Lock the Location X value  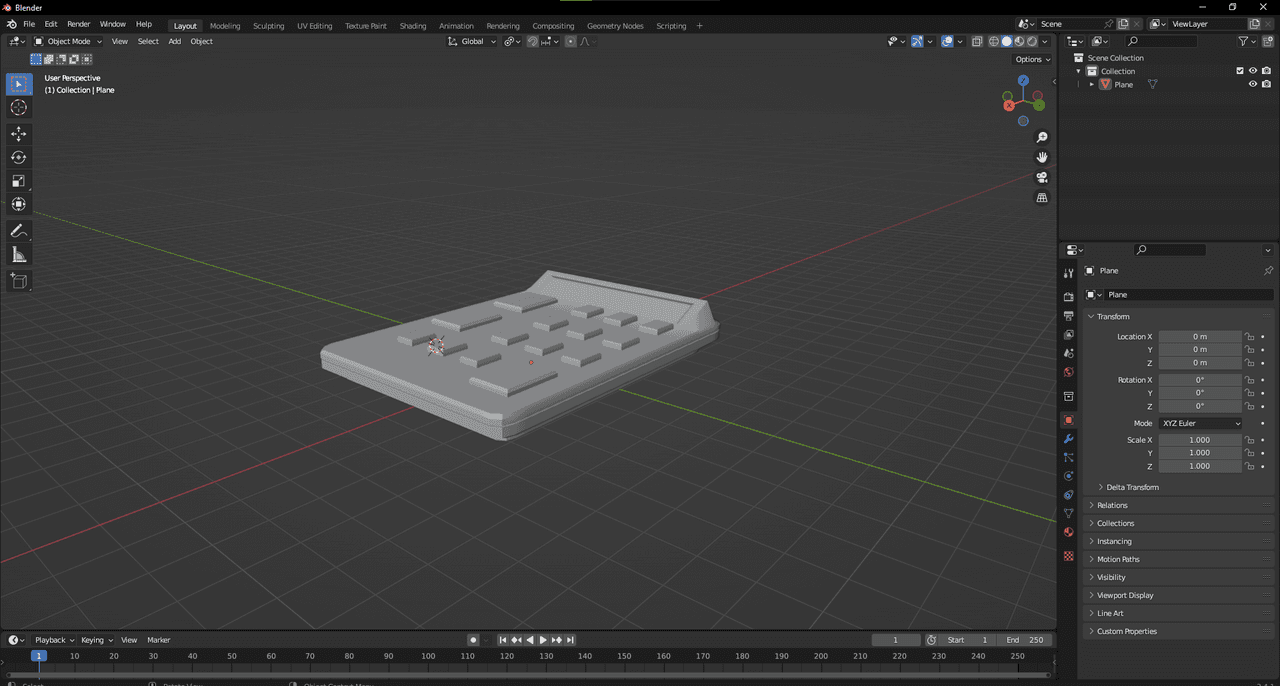click(x=1249, y=337)
